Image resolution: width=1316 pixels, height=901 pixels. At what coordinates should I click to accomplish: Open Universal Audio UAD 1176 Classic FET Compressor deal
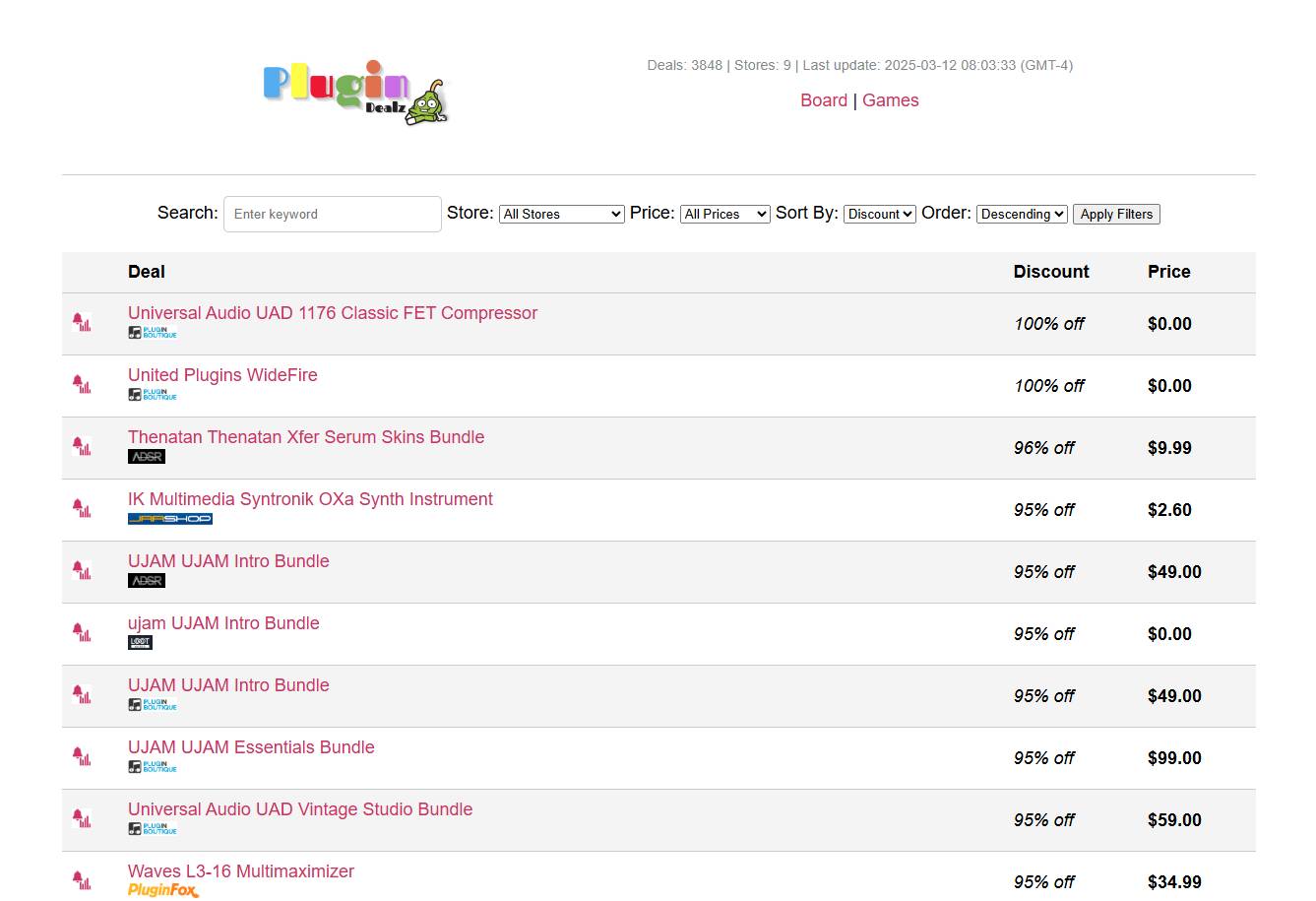pyautogui.click(x=333, y=313)
